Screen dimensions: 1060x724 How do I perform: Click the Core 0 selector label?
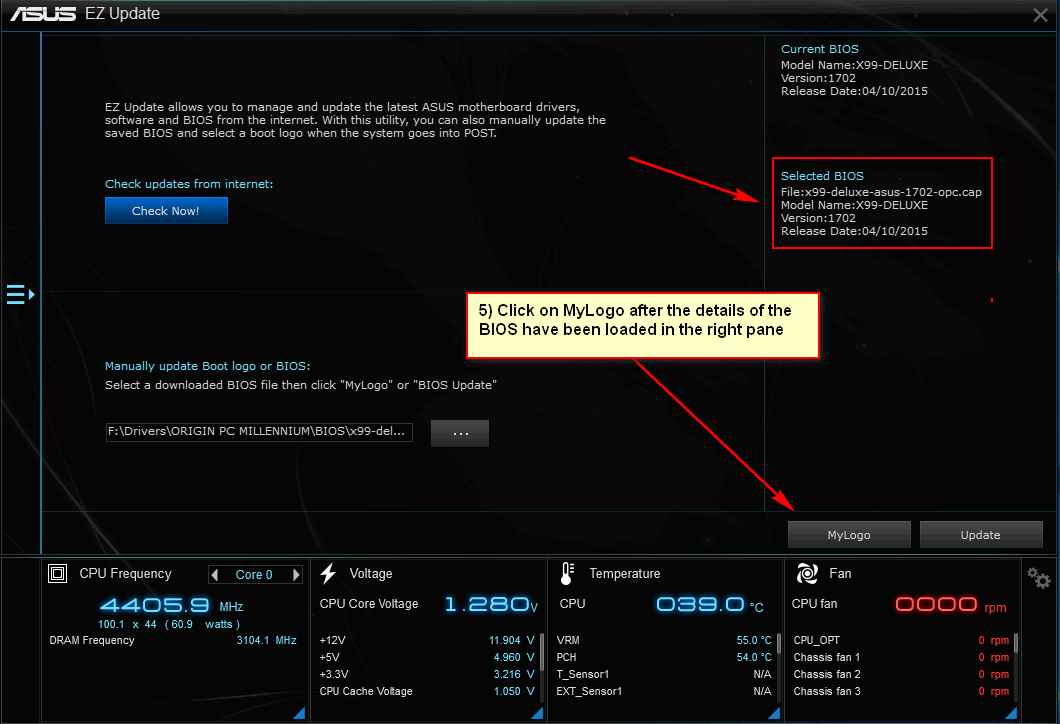254,575
